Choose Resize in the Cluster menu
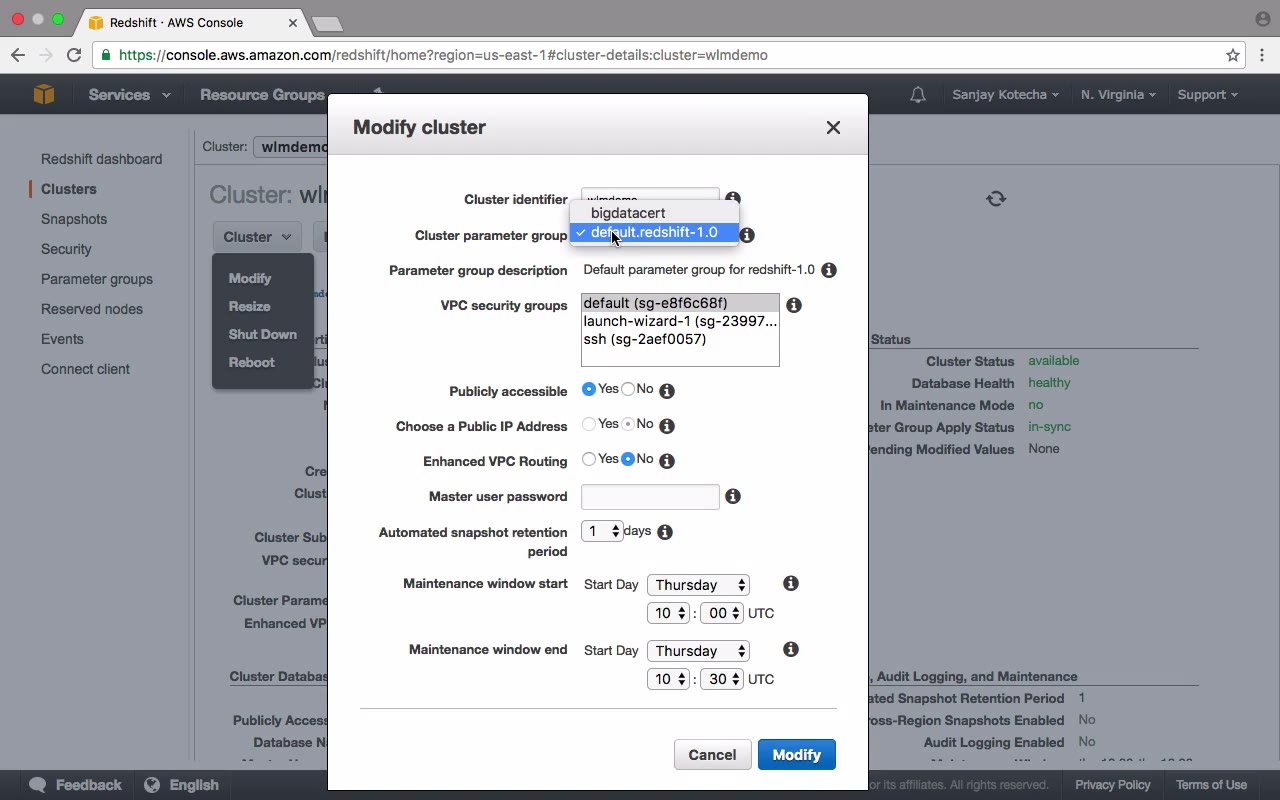The image size is (1280, 800). (249, 306)
